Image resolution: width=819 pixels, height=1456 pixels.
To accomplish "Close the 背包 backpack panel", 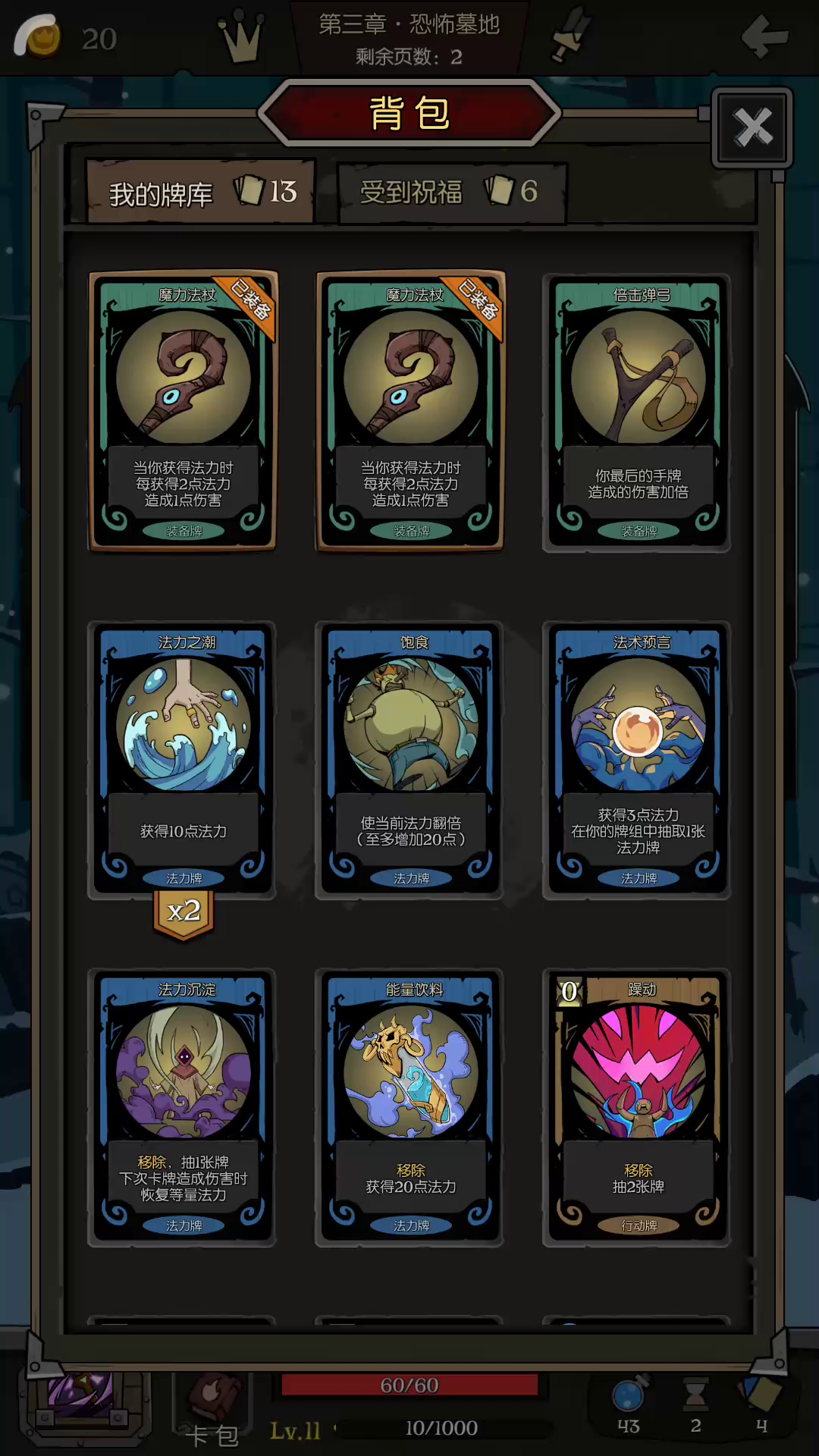I will 752,127.
